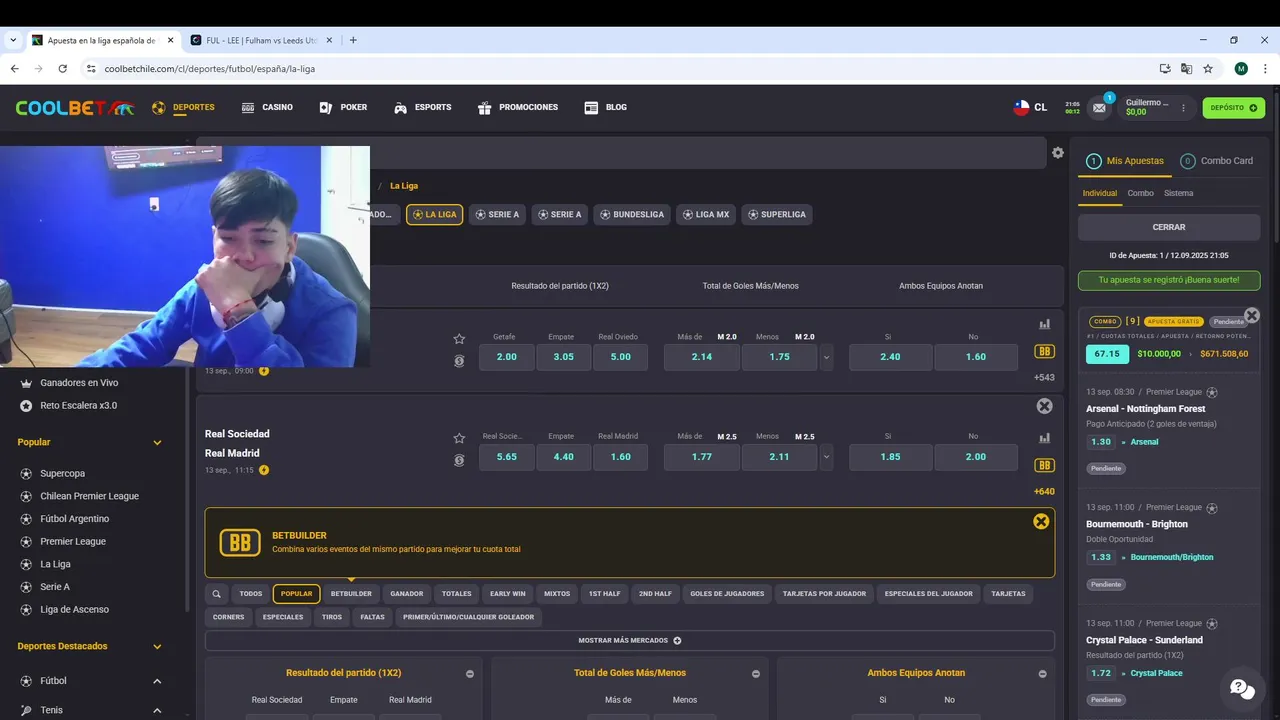Click the live stream icon under Real Sociedad star
This screenshot has width=1280, height=720.
pyautogui.click(x=459, y=460)
